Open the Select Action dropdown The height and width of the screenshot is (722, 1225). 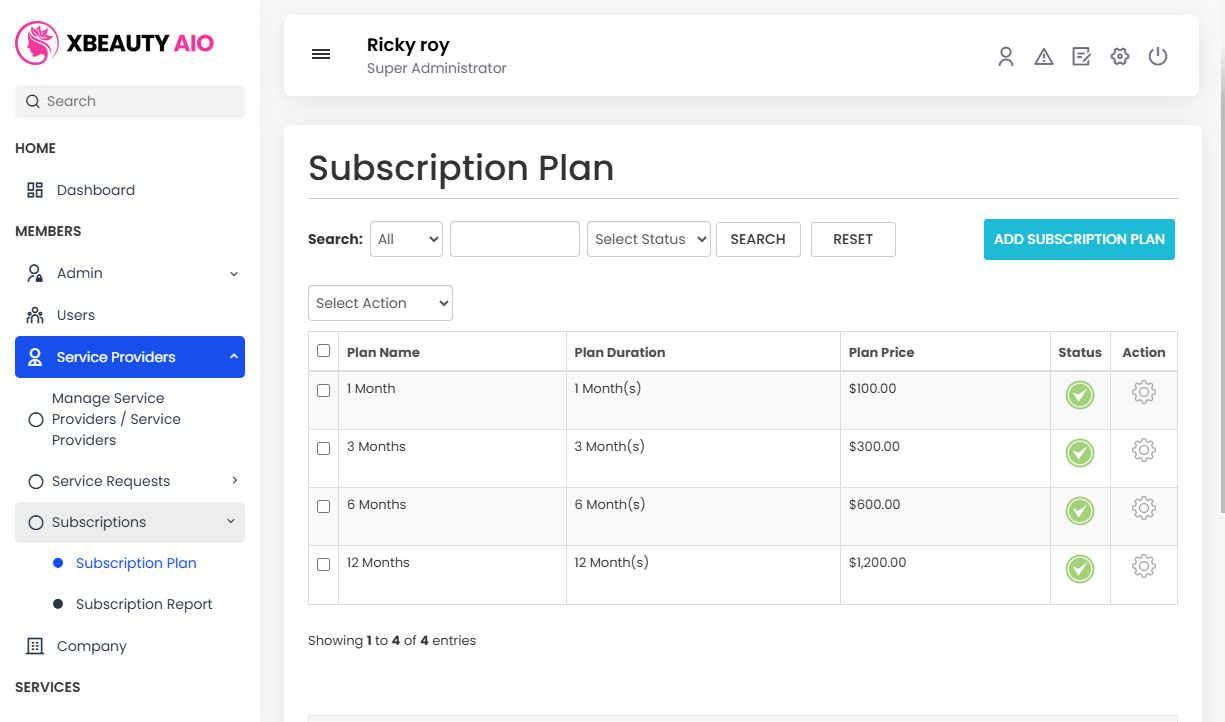[380, 302]
